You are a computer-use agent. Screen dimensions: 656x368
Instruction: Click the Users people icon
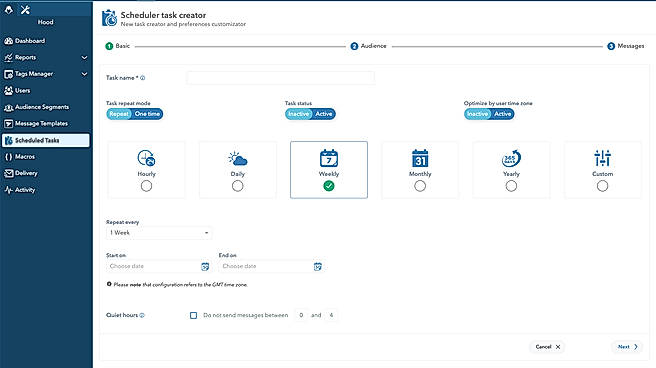pos(8,90)
